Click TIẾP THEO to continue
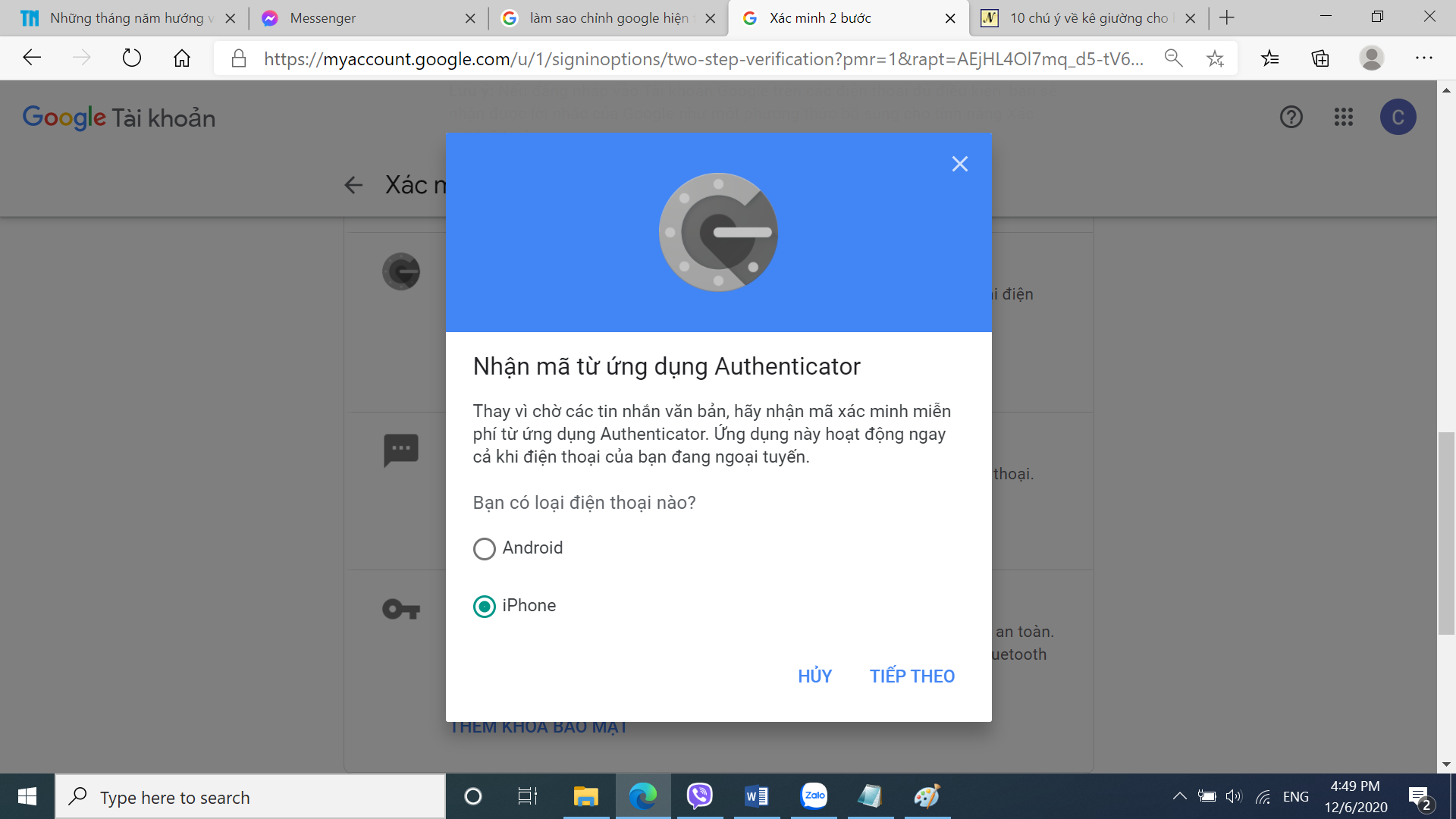 point(912,676)
